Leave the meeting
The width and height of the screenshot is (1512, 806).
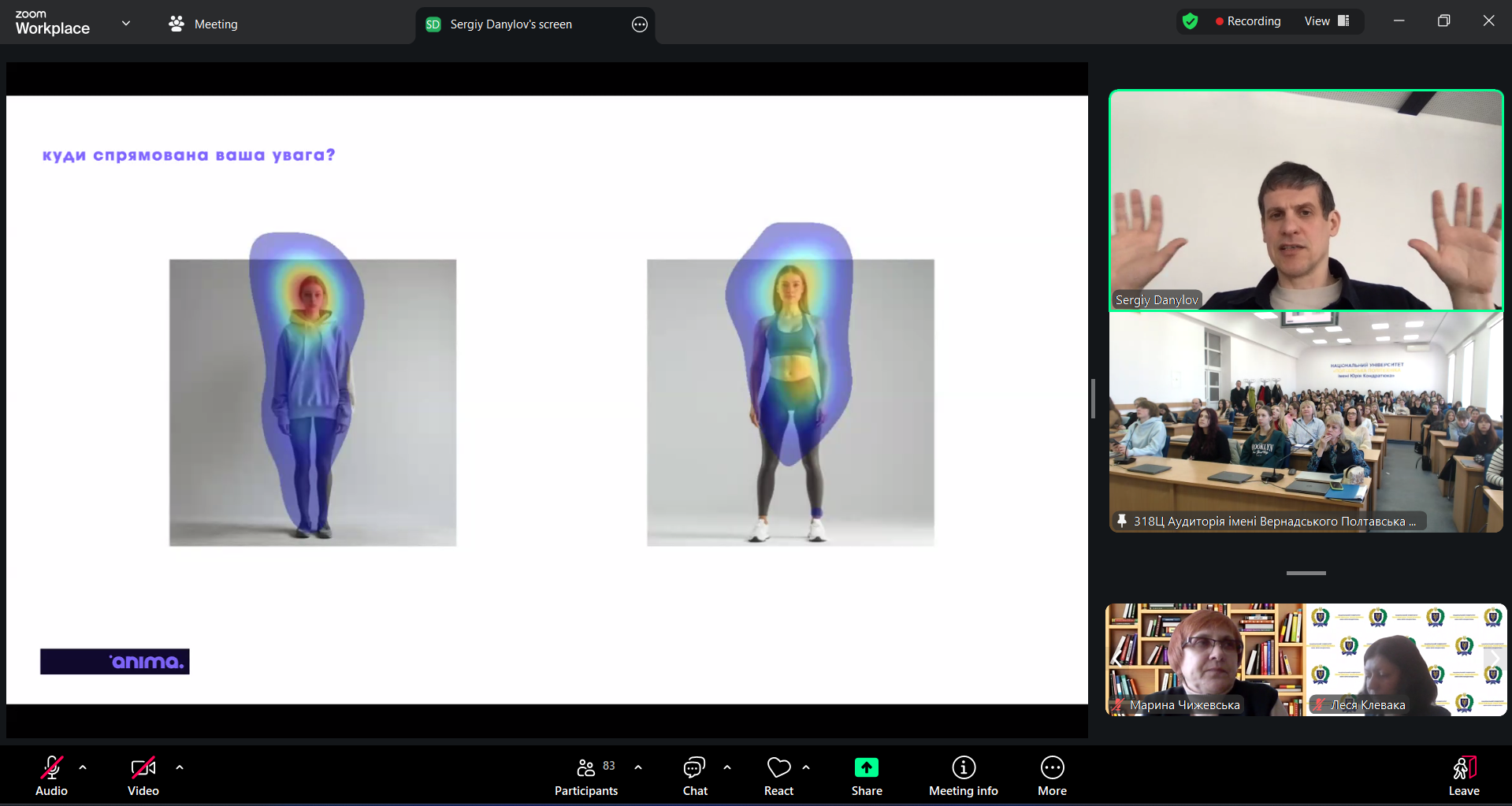click(x=1463, y=776)
